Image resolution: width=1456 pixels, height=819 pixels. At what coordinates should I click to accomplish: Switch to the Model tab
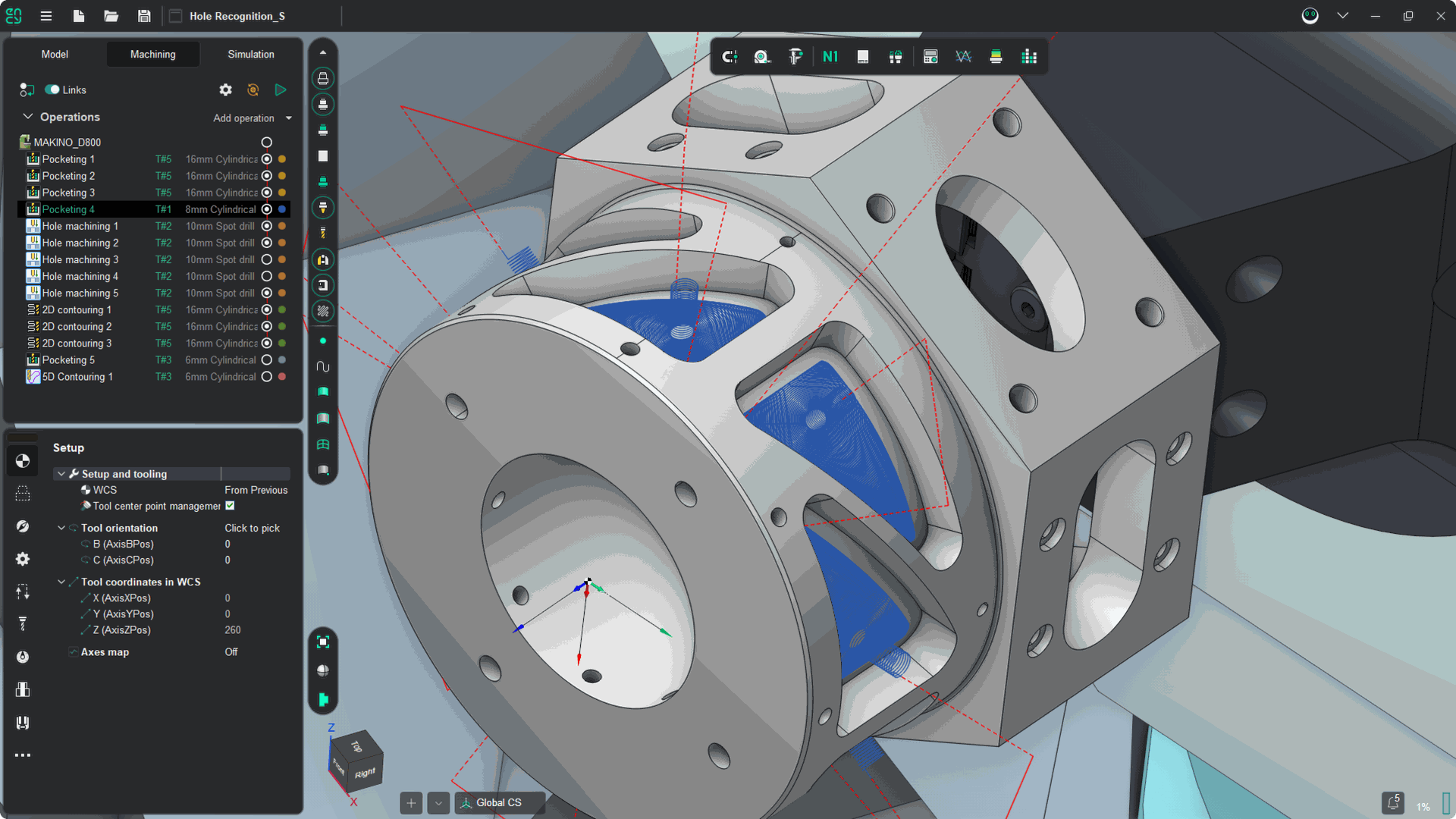pos(55,54)
